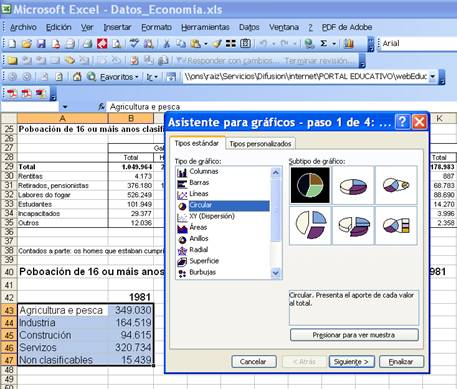This screenshot has width=457, height=389.
Task: Select the Format Painter brush icon
Action: (217, 44)
